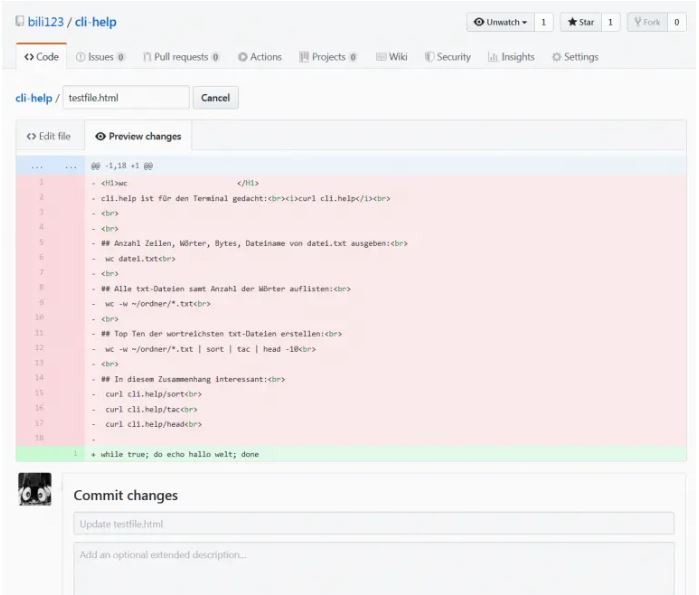
Task: Click the fork count beside Fork
Action: tap(677, 22)
